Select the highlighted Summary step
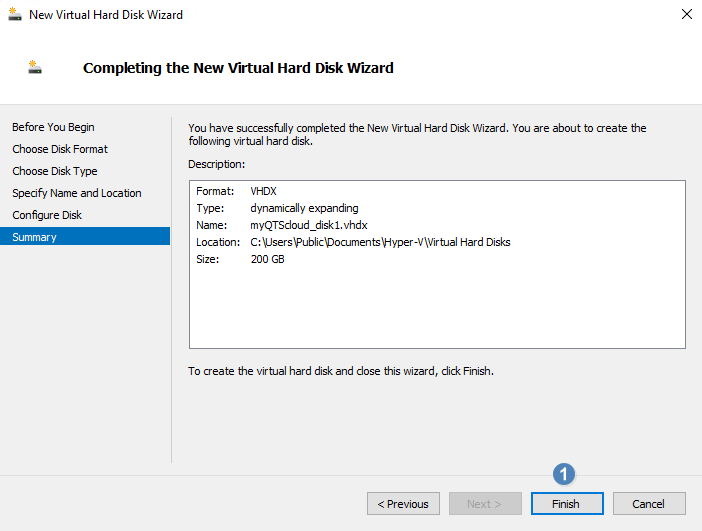Image resolution: width=702 pixels, height=531 pixels. (x=85, y=236)
